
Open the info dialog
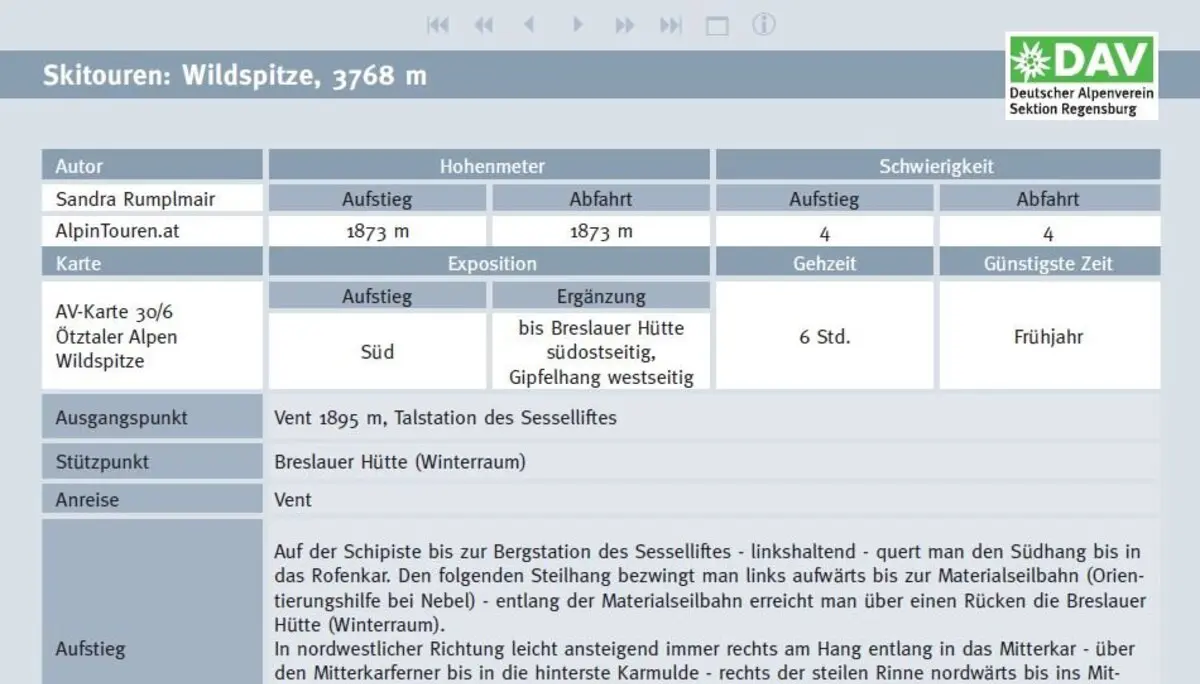click(763, 25)
